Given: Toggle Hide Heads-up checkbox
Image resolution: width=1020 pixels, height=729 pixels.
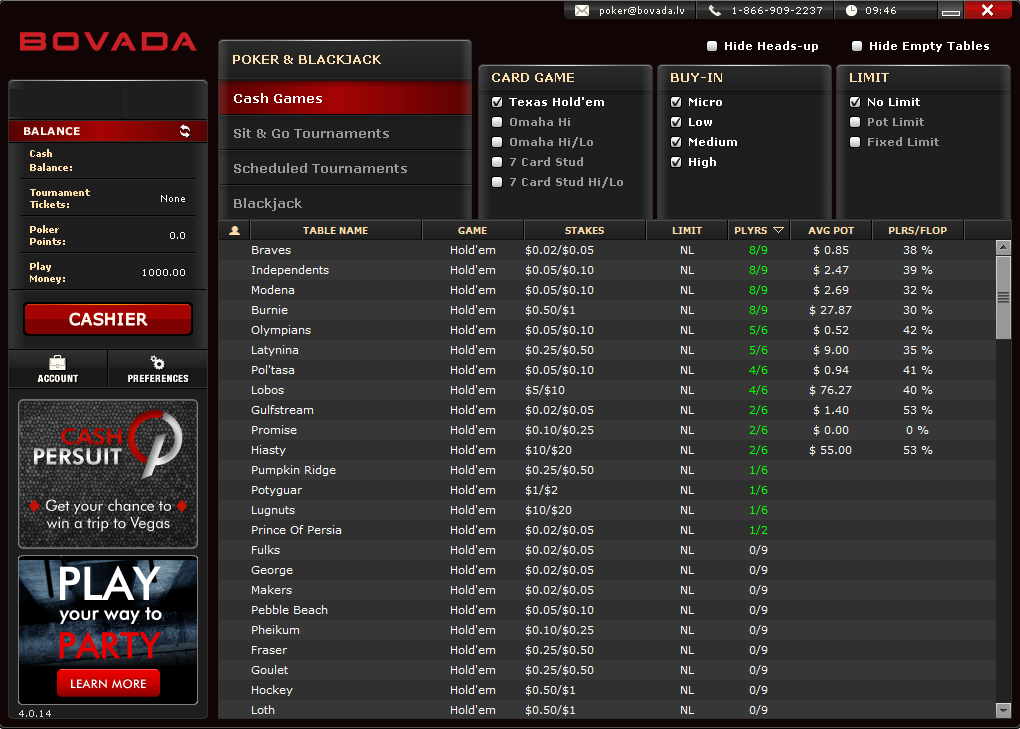Looking at the screenshot, I should click(x=712, y=46).
